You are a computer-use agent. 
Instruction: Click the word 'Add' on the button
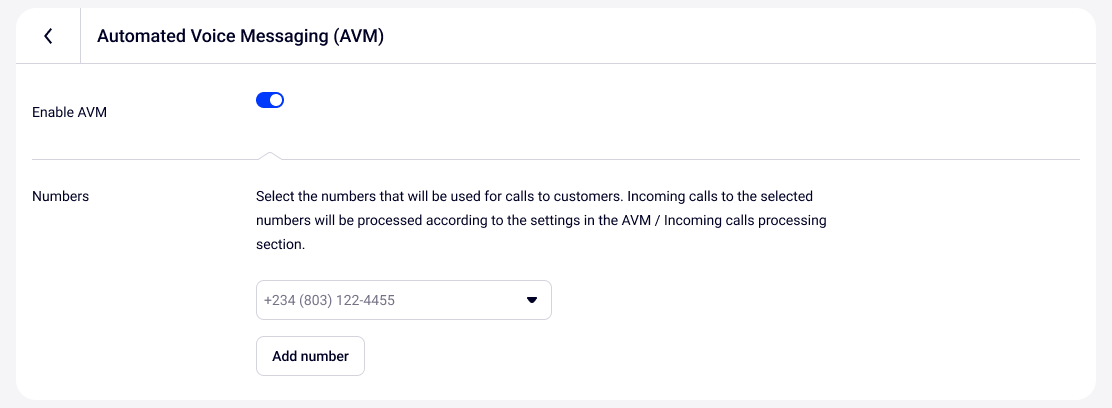tap(285, 356)
